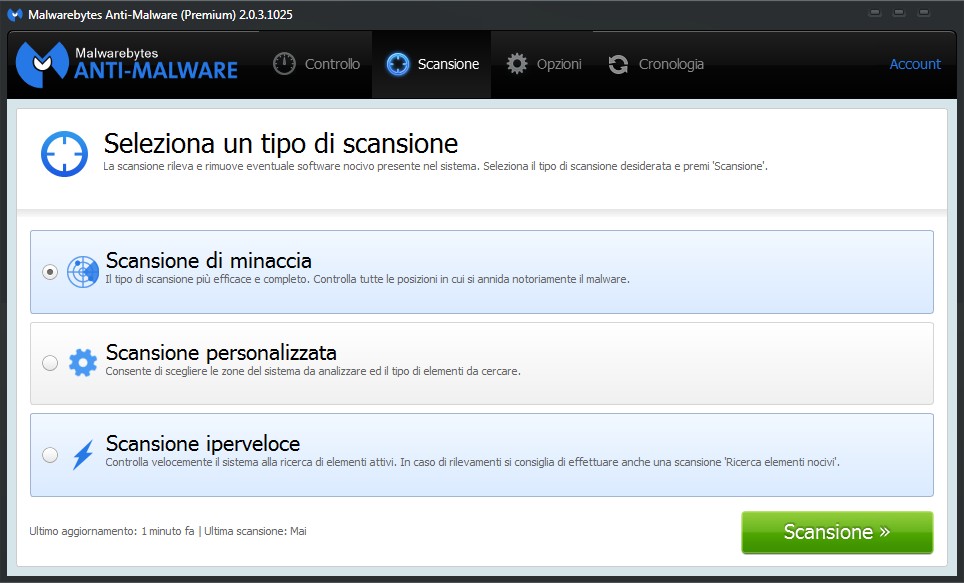Click the blue gear icon for Scansione personalizzata
Viewport: 964px width, 583px height.
pyautogui.click(x=83, y=363)
